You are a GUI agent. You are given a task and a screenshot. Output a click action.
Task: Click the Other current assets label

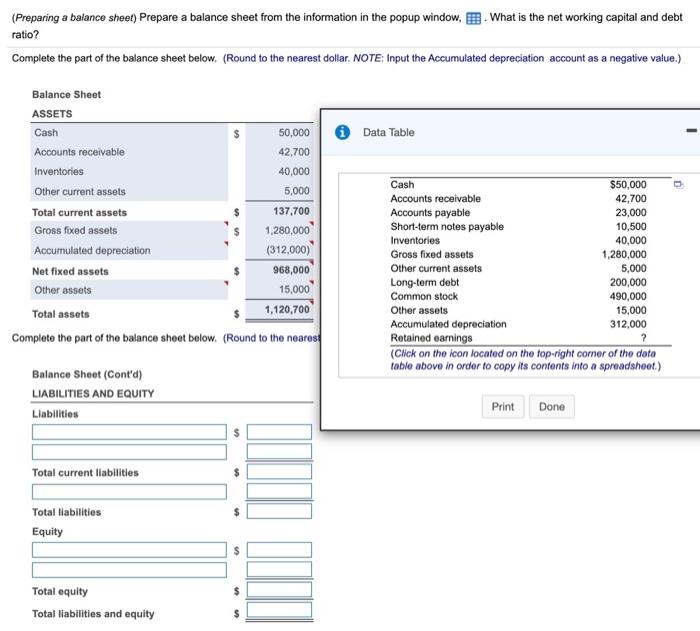point(79,191)
